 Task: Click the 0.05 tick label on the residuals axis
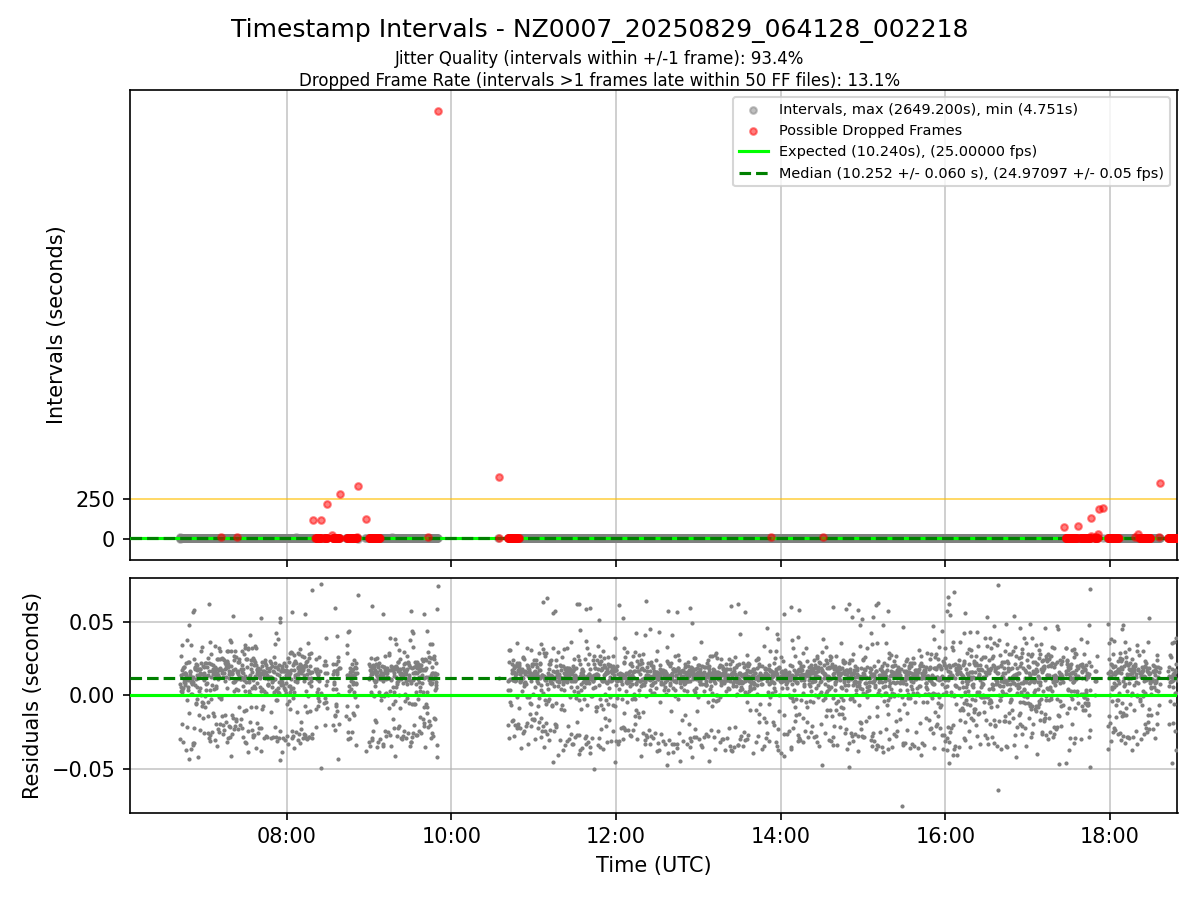[x=92, y=622]
